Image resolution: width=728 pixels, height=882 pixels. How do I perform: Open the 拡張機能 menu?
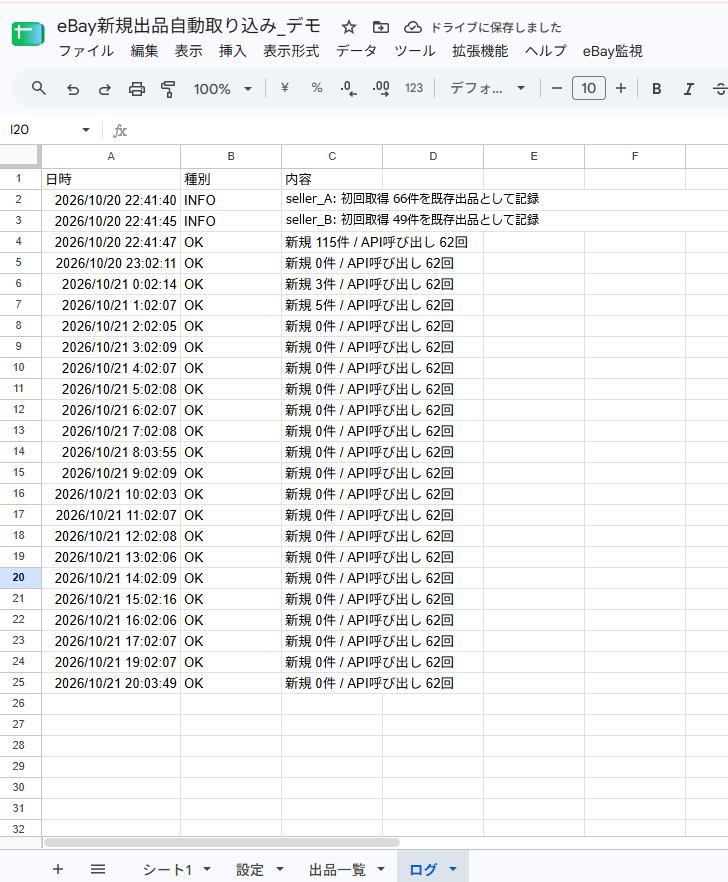(480, 51)
